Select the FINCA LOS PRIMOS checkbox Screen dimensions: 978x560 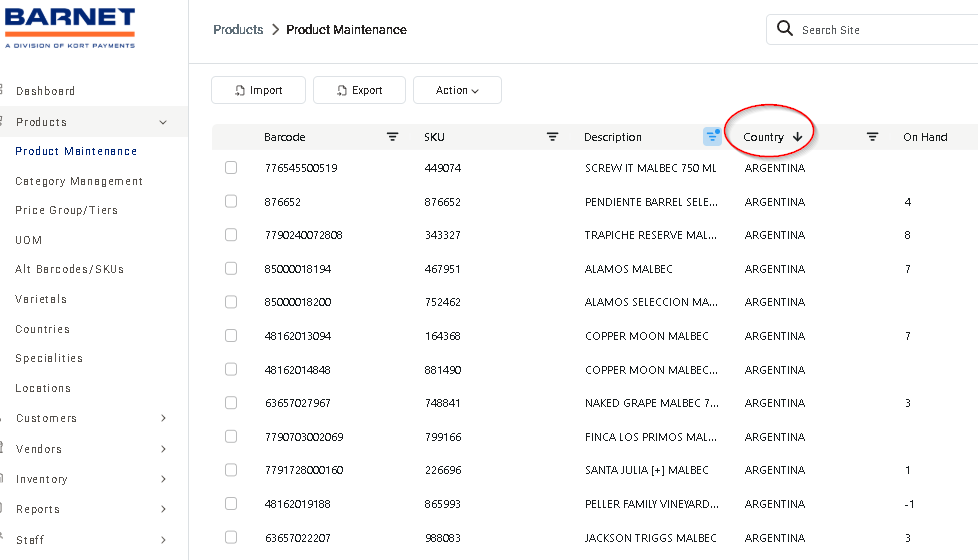[231, 437]
